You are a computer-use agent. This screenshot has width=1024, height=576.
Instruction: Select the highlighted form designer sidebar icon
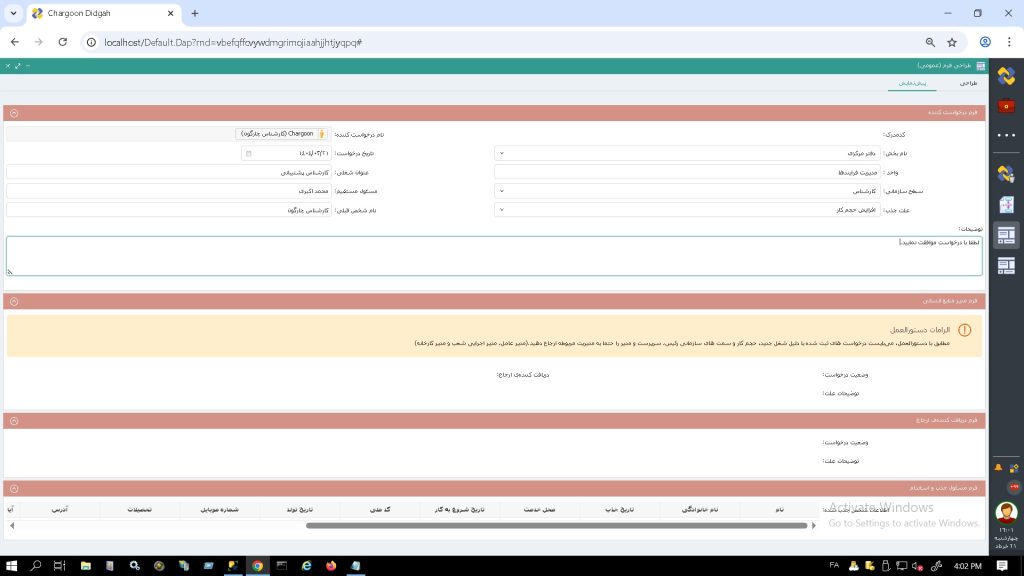1007,235
